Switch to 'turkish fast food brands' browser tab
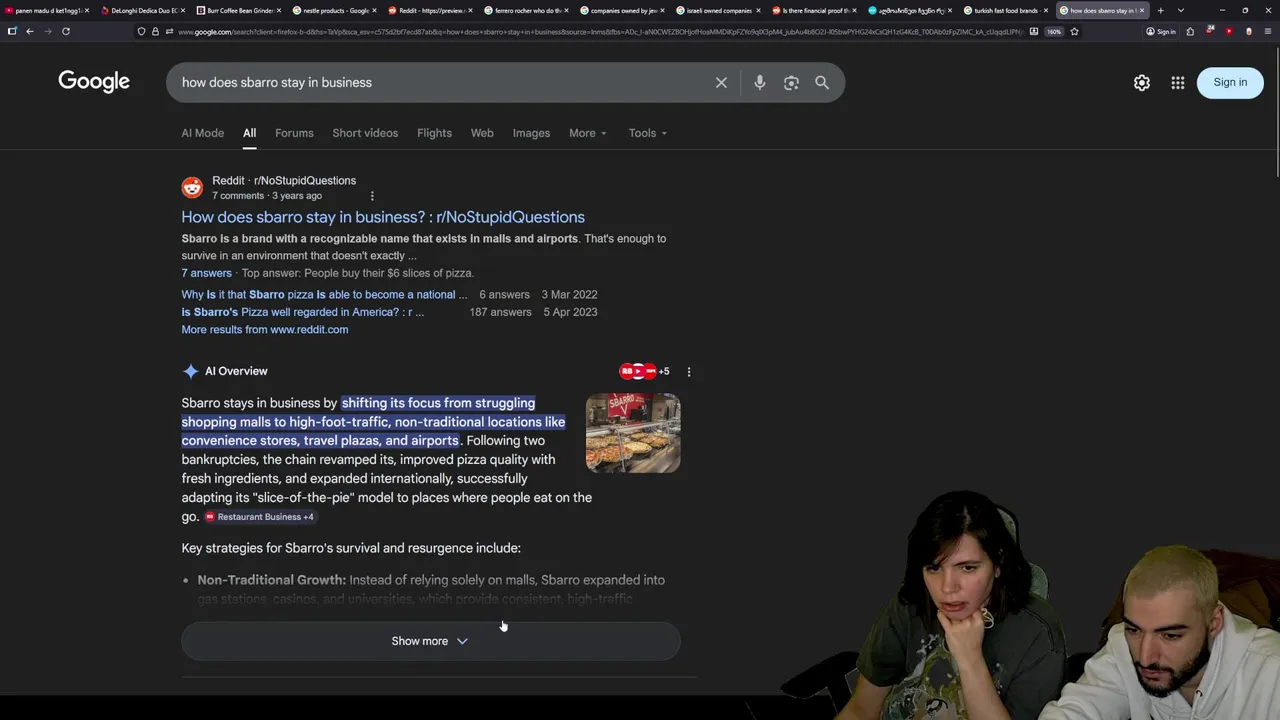 (1006, 10)
